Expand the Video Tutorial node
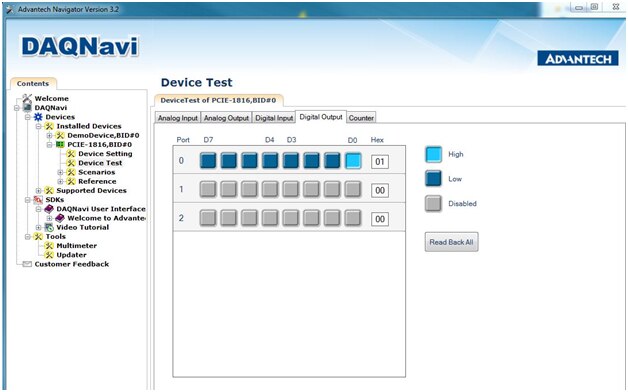628x392 pixels. [38, 227]
